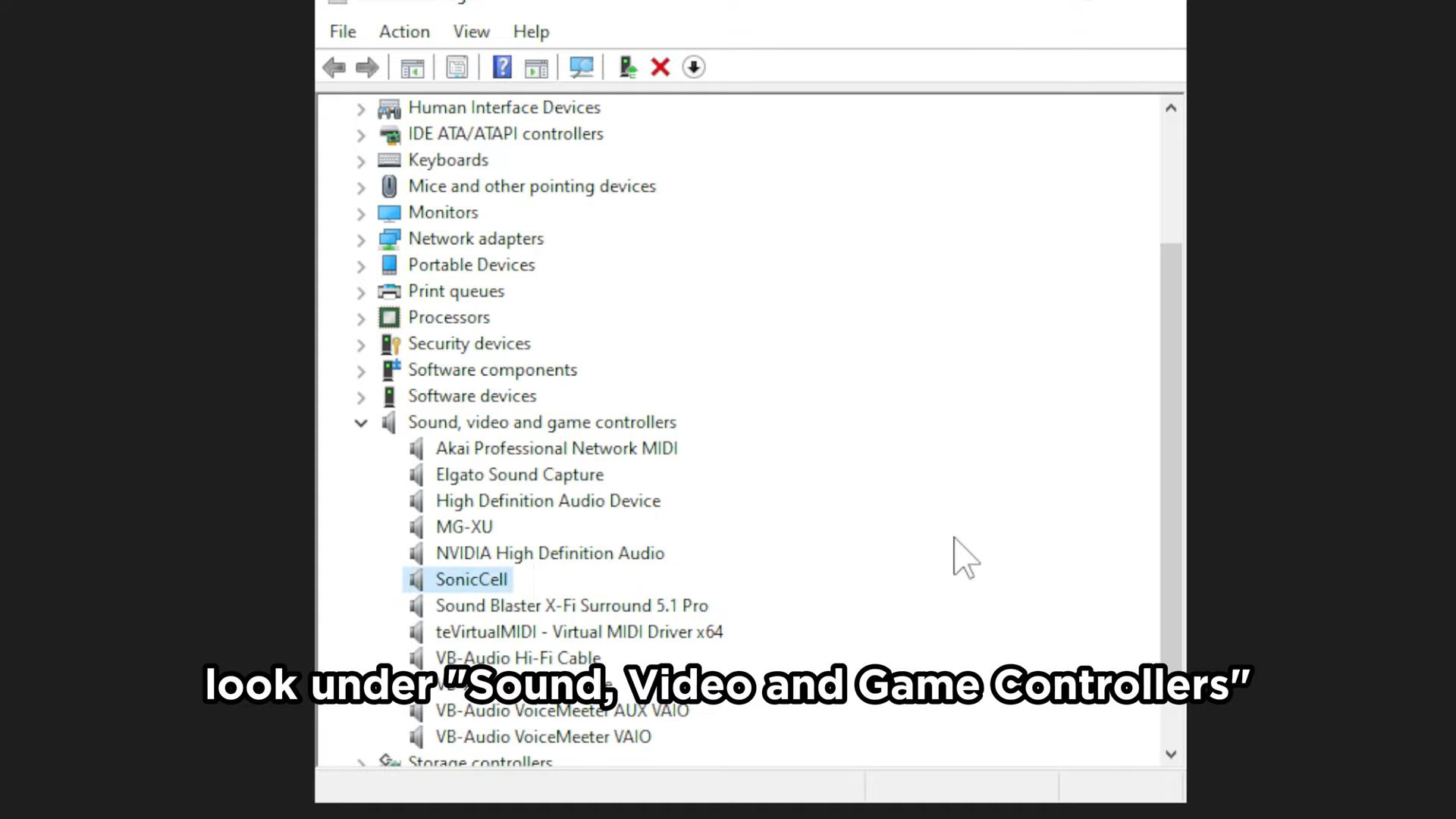The width and height of the screenshot is (1456, 819).
Task: Click the Disable device down-arrow icon
Action: pyautogui.click(x=693, y=67)
